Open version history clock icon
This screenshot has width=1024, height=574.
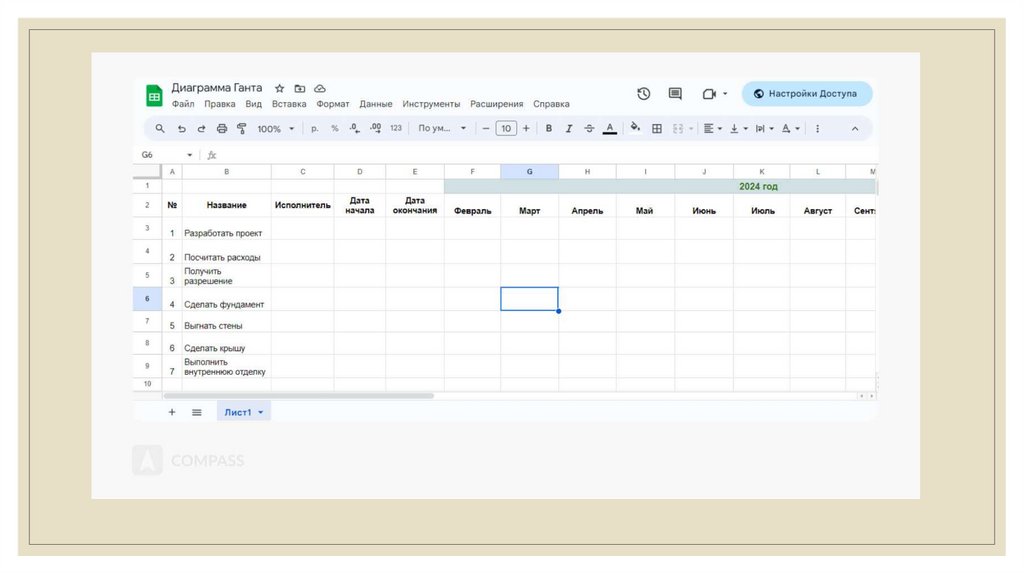coord(644,93)
